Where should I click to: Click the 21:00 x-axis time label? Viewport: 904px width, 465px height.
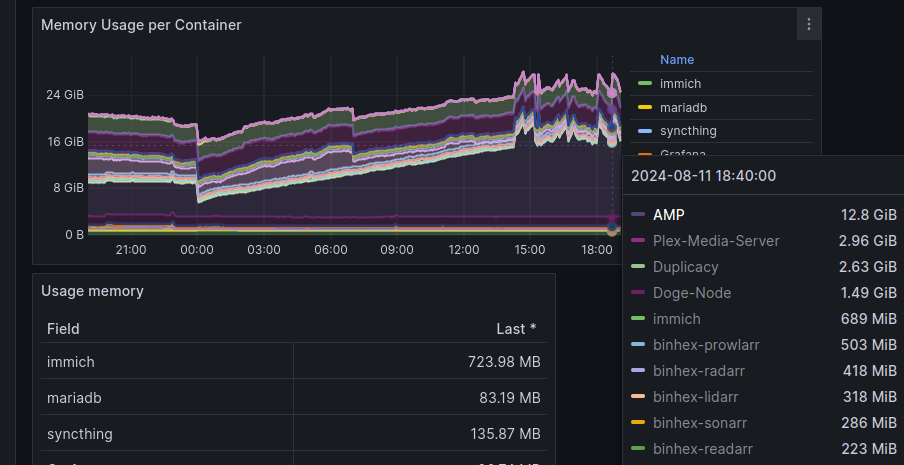point(131,250)
